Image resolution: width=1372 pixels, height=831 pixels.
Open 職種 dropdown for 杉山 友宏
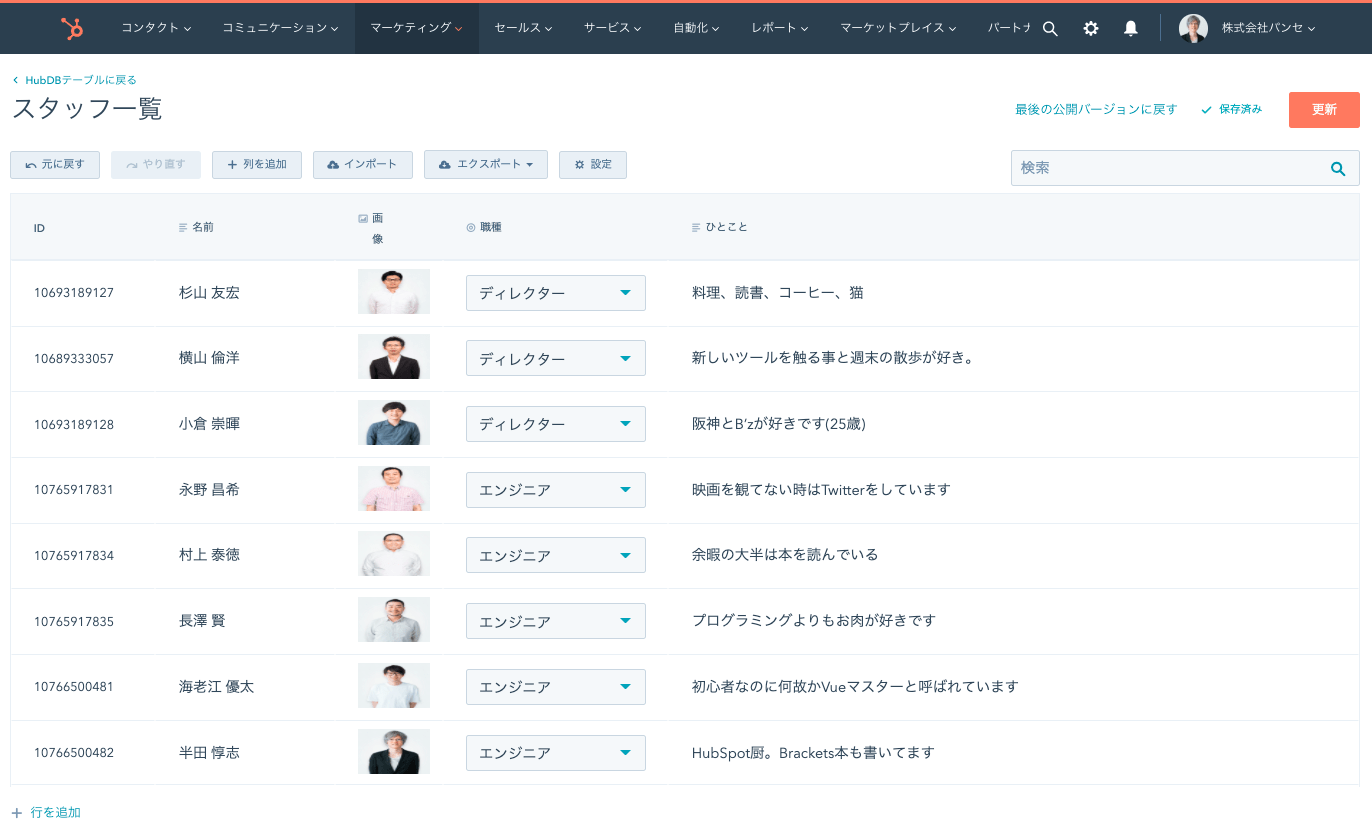(555, 293)
